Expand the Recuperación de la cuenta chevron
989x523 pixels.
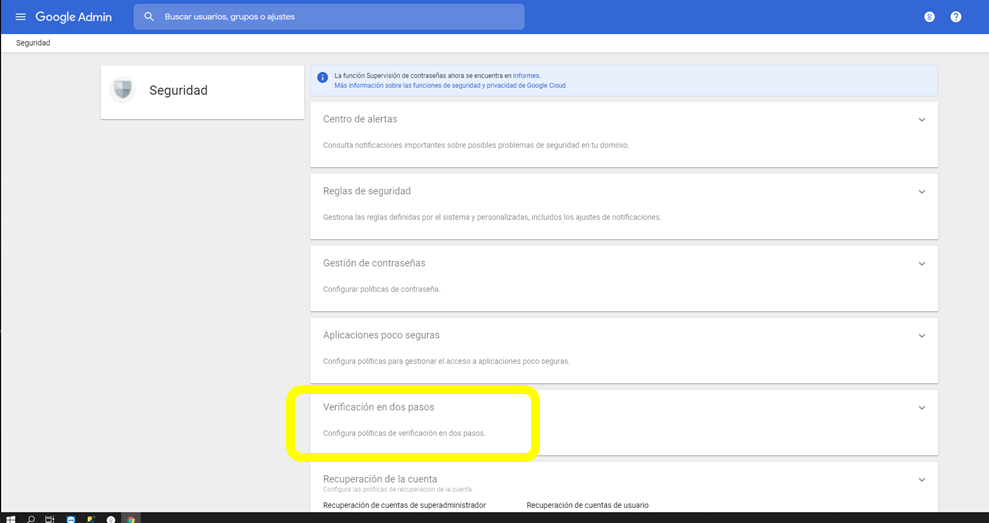pyautogui.click(x=922, y=479)
